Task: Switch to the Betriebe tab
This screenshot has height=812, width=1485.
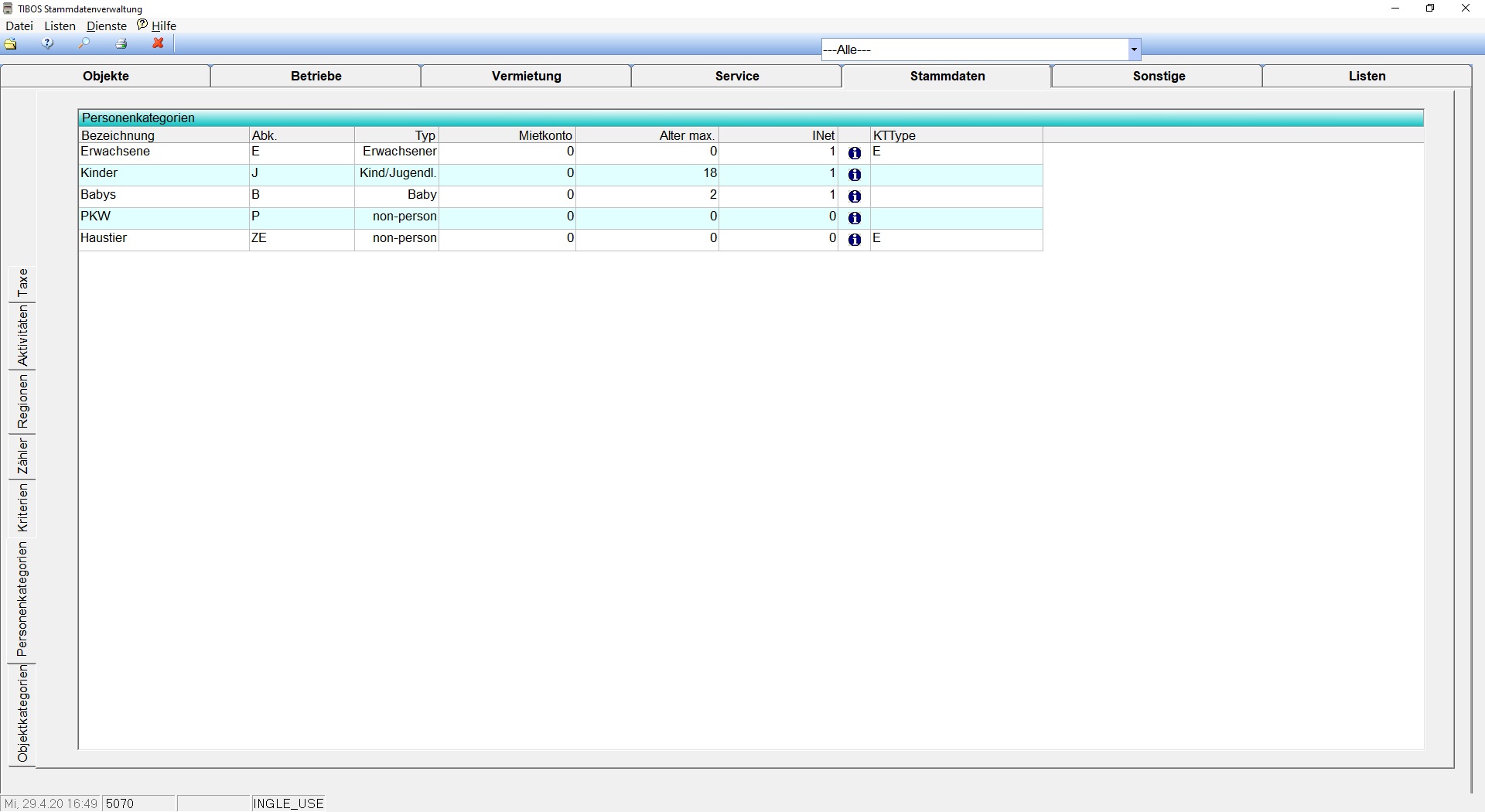Action: click(316, 76)
